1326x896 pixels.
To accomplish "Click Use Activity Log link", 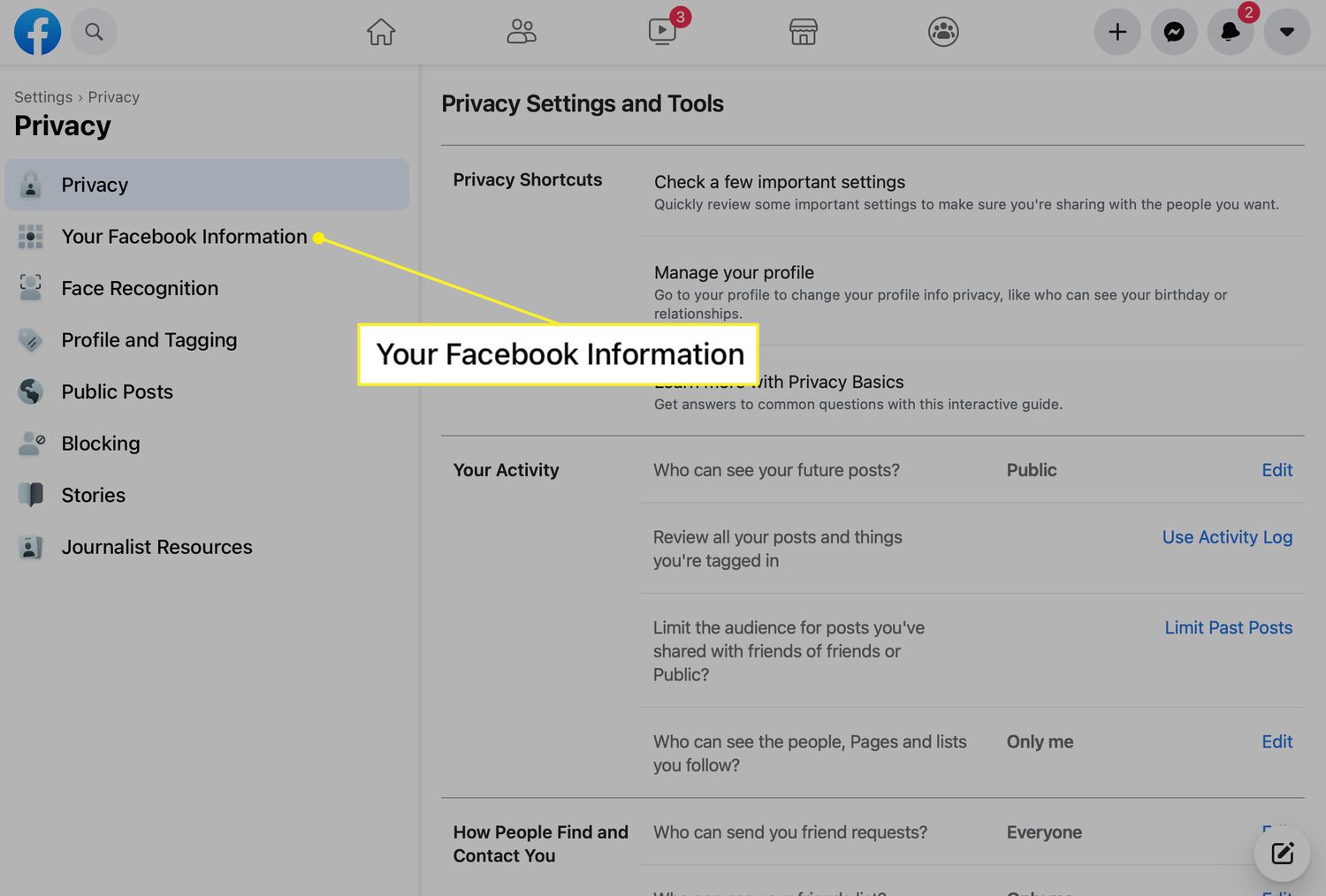I will tap(1227, 537).
